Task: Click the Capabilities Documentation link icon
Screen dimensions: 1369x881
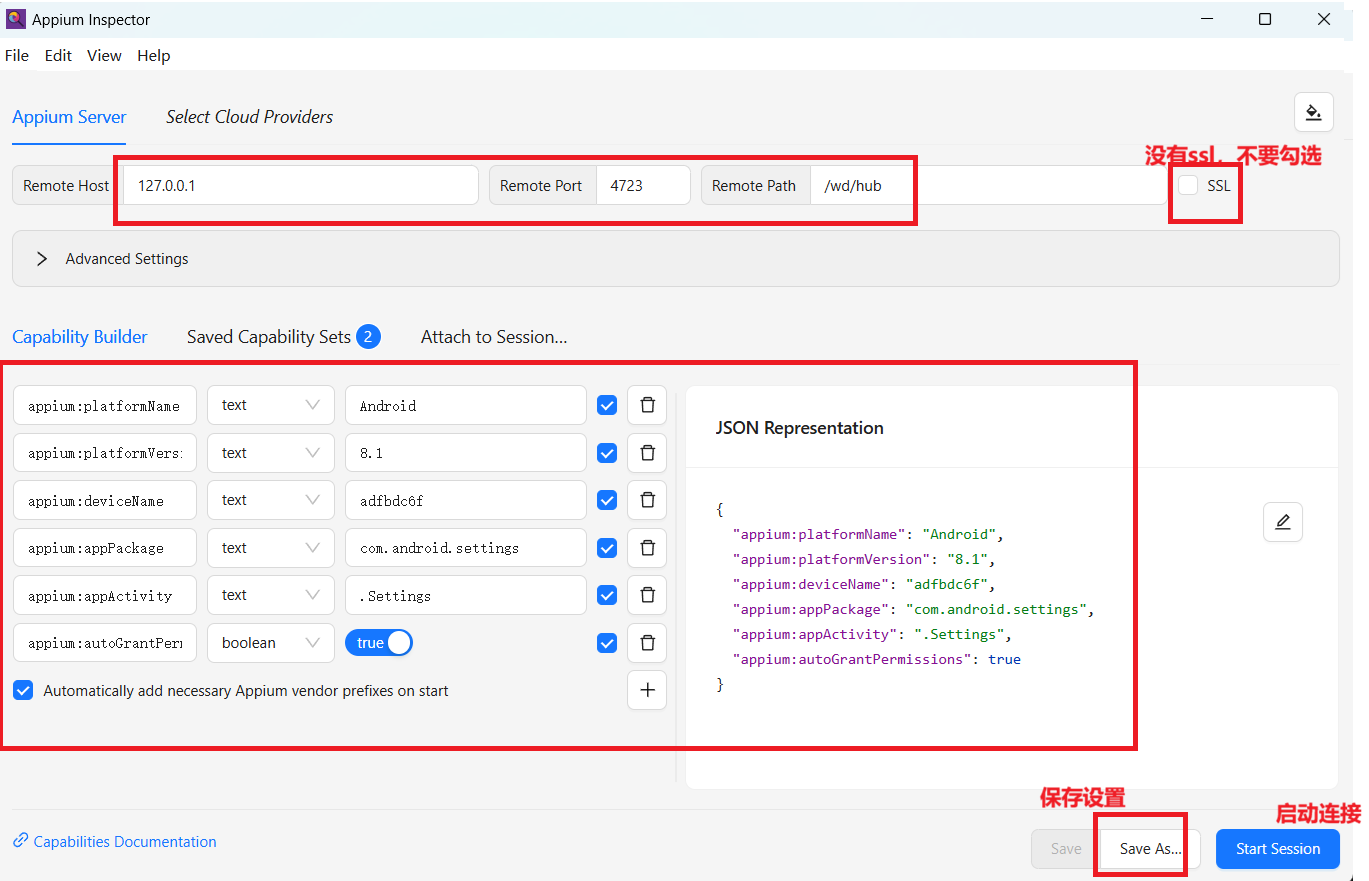Action: (20, 842)
